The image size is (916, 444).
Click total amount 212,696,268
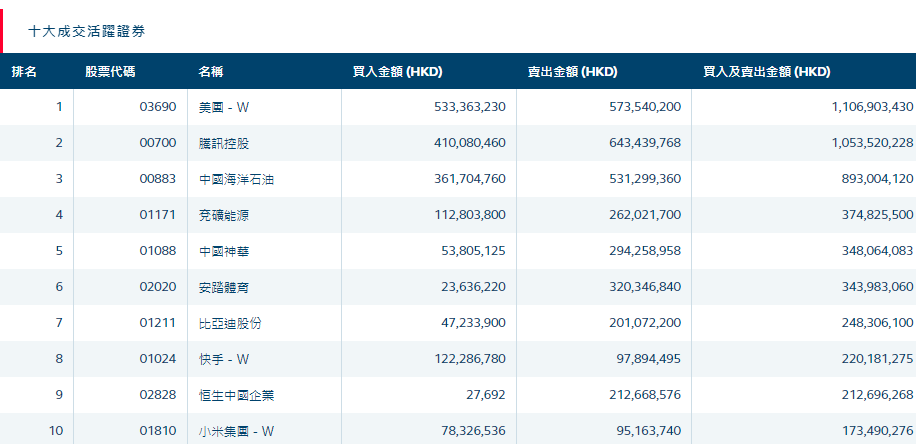coord(877,395)
